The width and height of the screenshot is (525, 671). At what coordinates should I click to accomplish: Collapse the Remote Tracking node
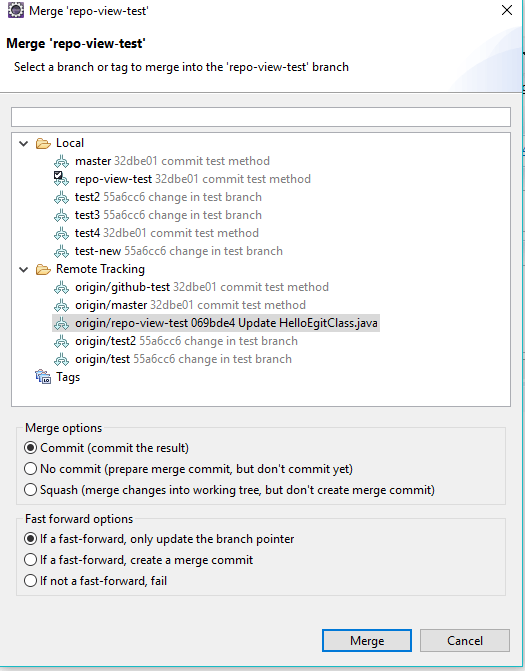tap(24, 270)
